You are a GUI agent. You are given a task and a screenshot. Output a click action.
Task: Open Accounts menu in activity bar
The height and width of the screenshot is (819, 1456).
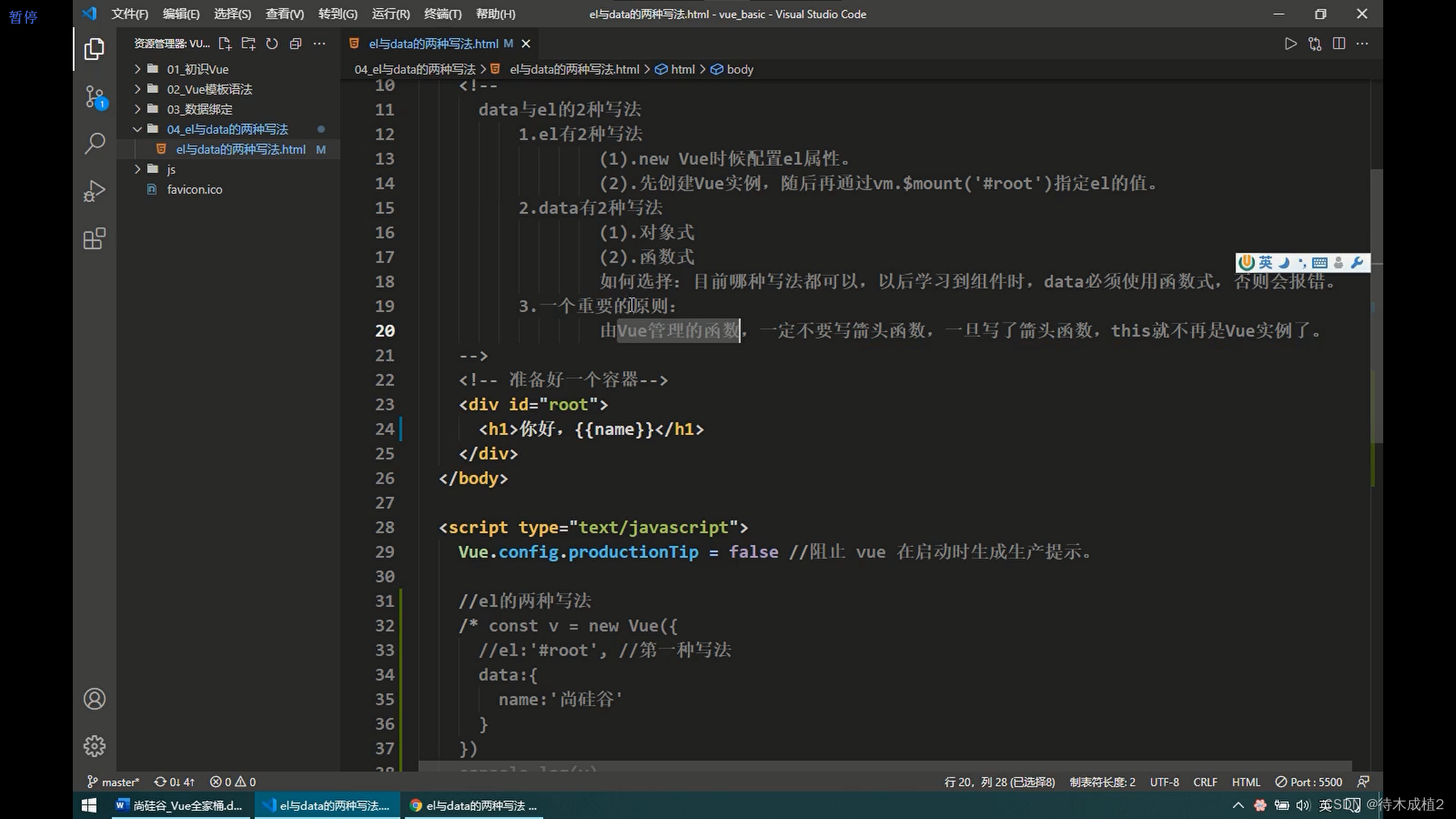(94, 698)
